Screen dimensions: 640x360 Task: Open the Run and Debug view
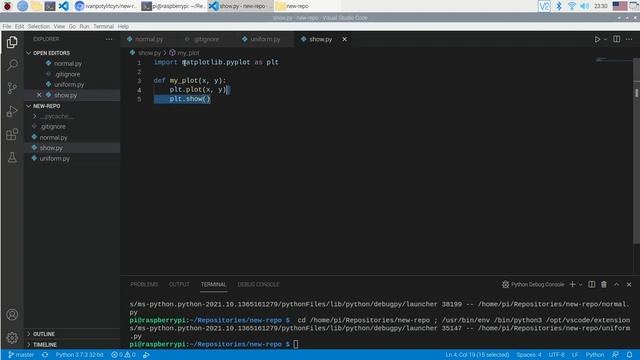pos(12,111)
